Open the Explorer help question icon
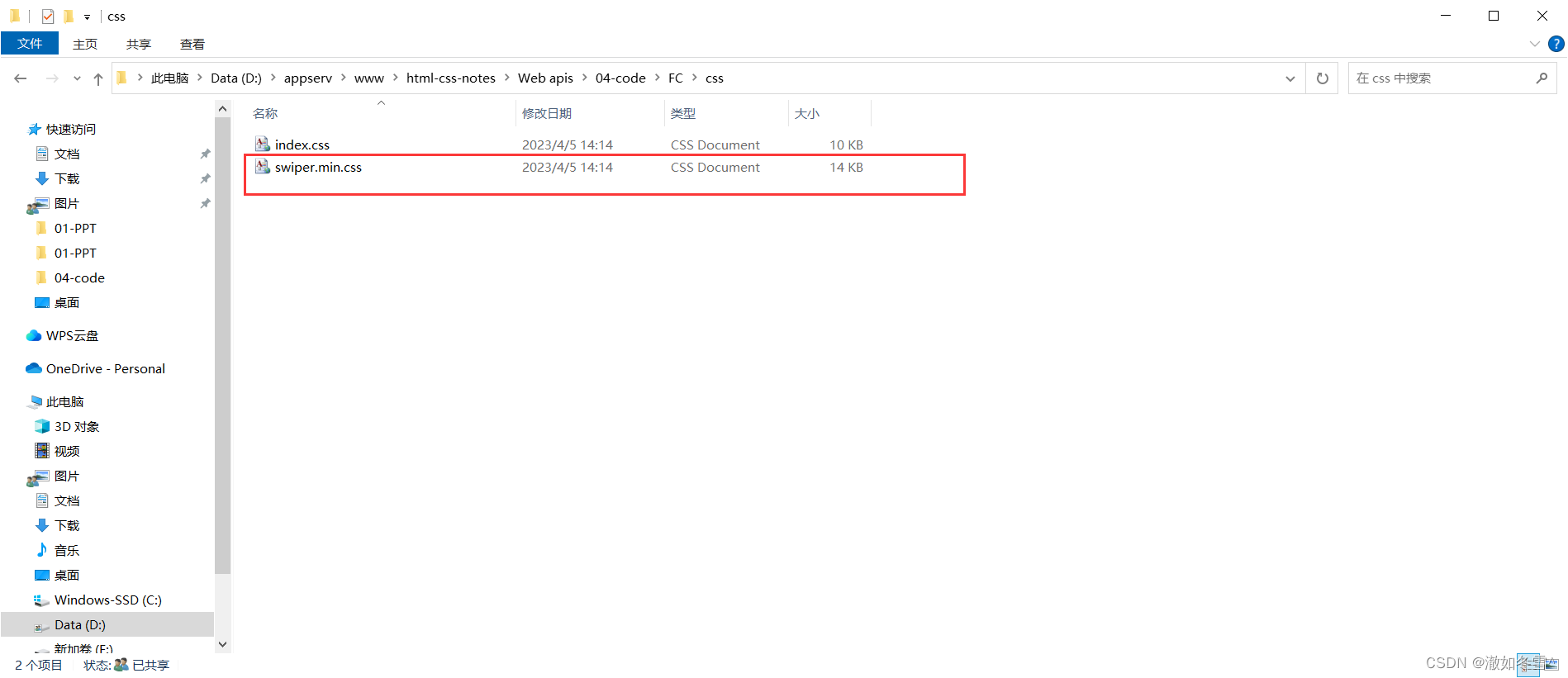 (x=1556, y=44)
